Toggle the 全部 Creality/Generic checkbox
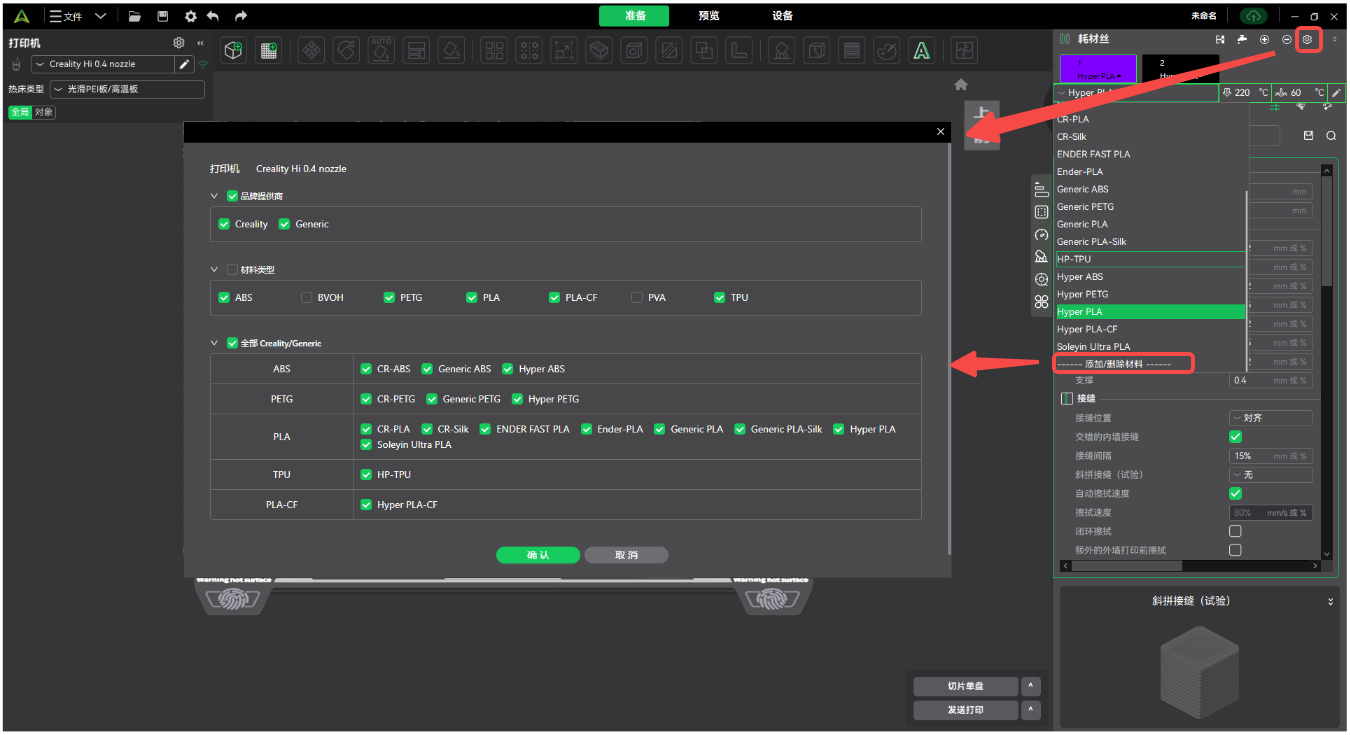The height and width of the screenshot is (735, 1350). [233, 343]
